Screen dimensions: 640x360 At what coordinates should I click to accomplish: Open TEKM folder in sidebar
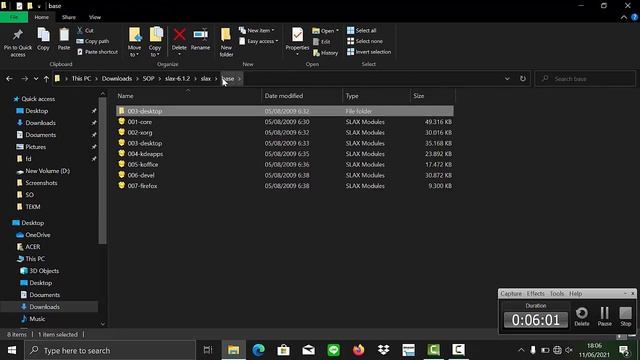click(x=32, y=207)
